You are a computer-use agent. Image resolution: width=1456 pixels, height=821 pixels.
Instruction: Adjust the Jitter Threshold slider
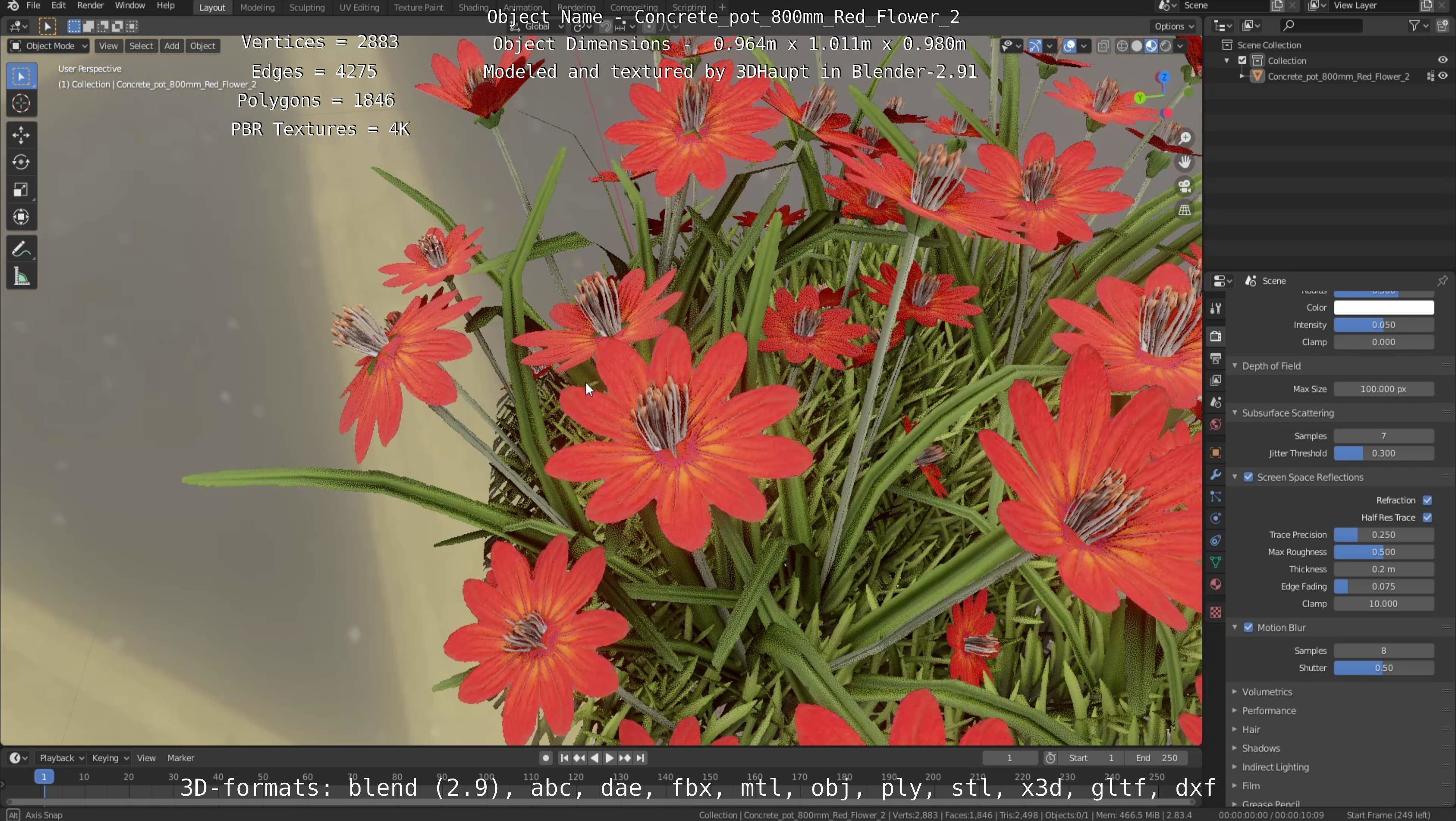(1384, 453)
